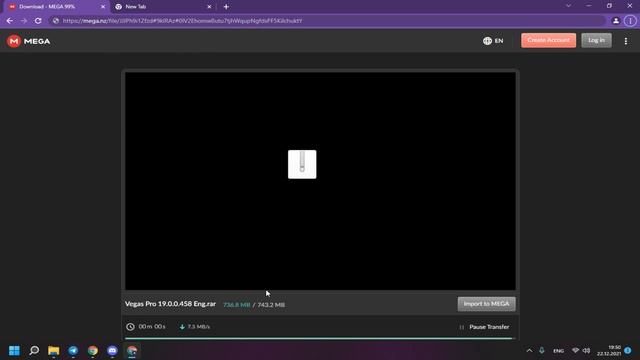
Task: Open Discord from taskbar
Action: tap(112, 351)
